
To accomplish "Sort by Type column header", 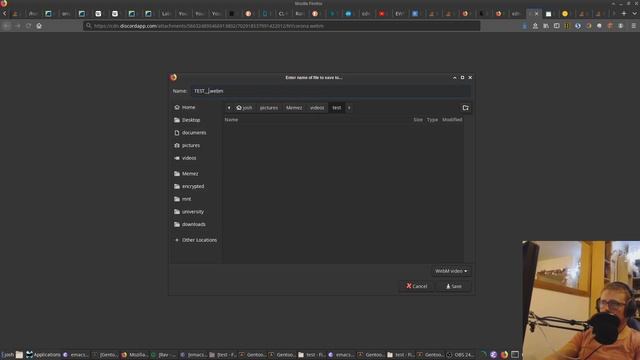I will tap(432, 120).
